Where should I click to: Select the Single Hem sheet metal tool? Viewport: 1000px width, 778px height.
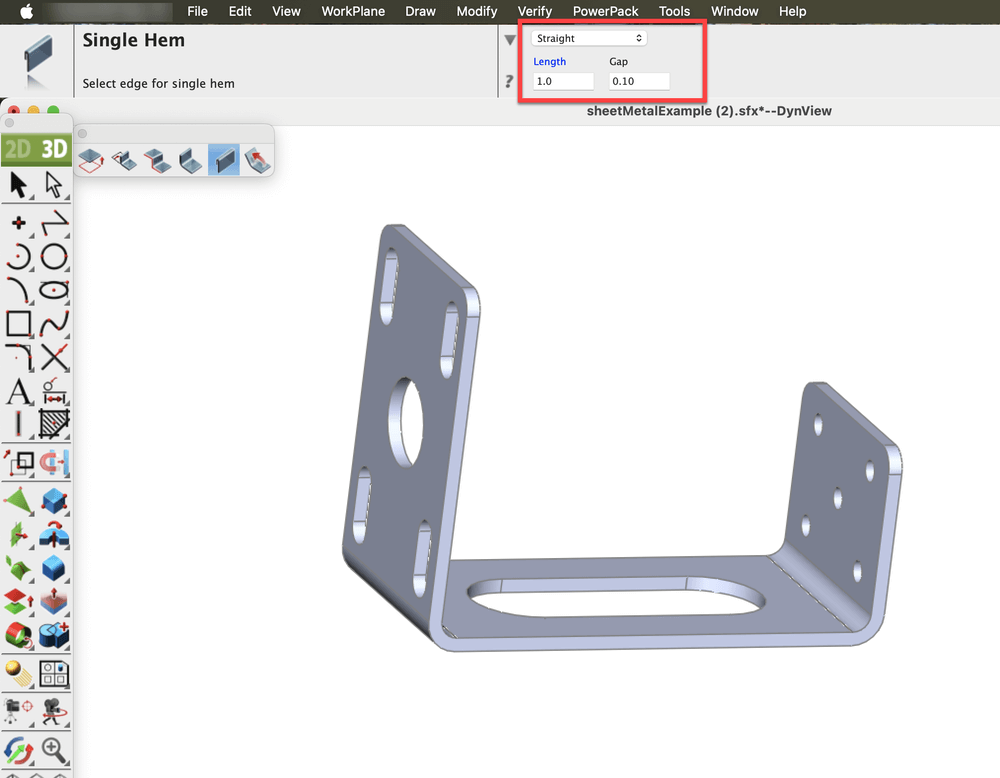point(223,159)
